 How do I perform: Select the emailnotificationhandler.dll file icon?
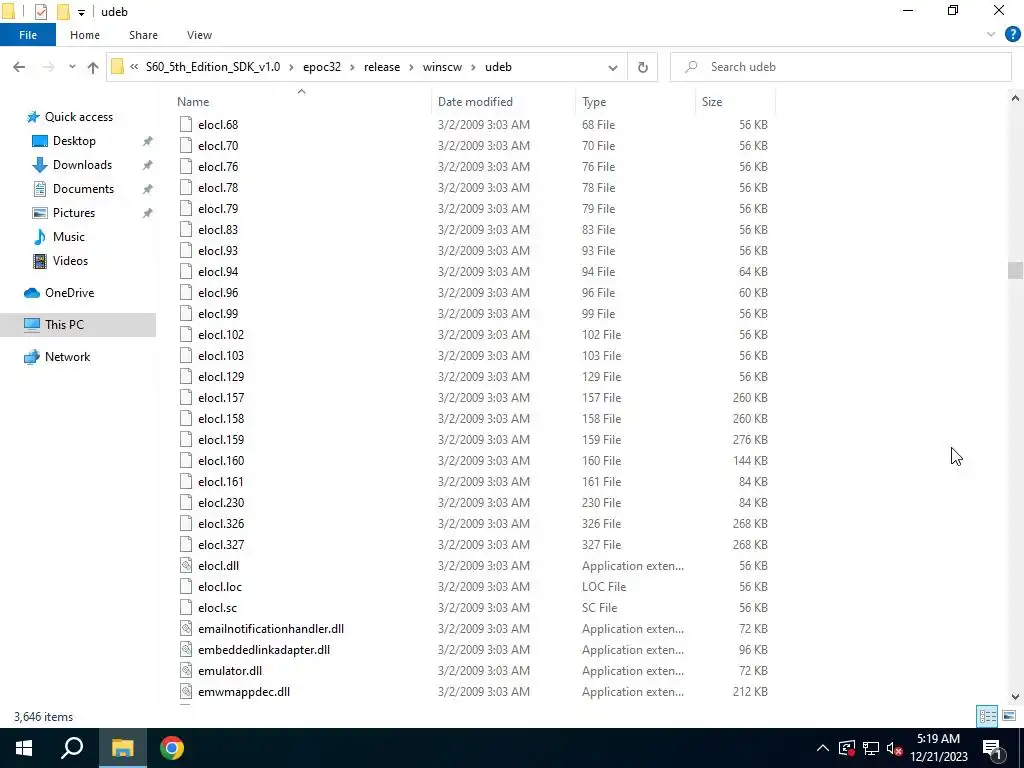(x=186, y=629)
